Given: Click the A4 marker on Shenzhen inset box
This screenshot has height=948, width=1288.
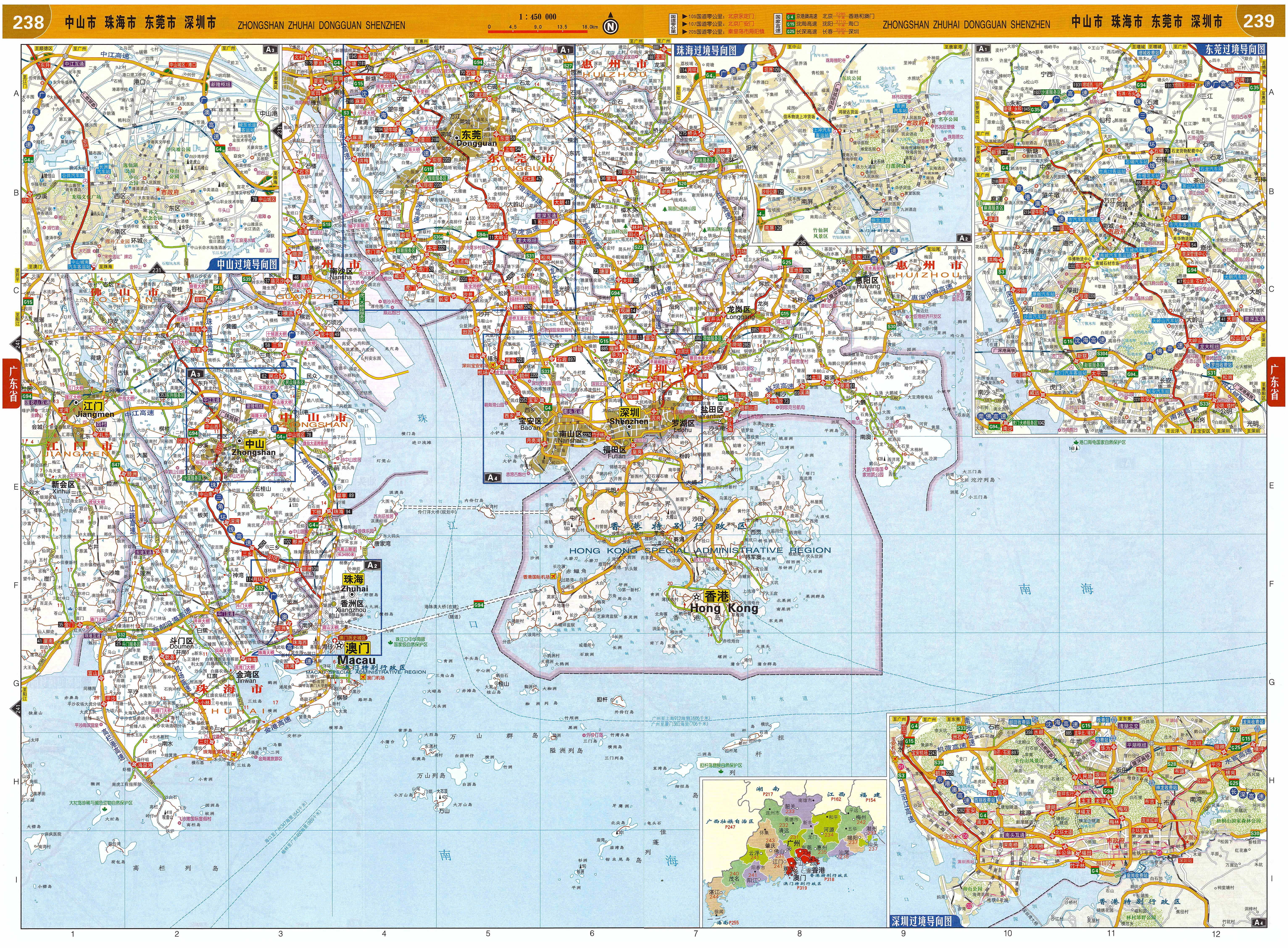Looking at the screenshot, I should (x=492, y=477).
